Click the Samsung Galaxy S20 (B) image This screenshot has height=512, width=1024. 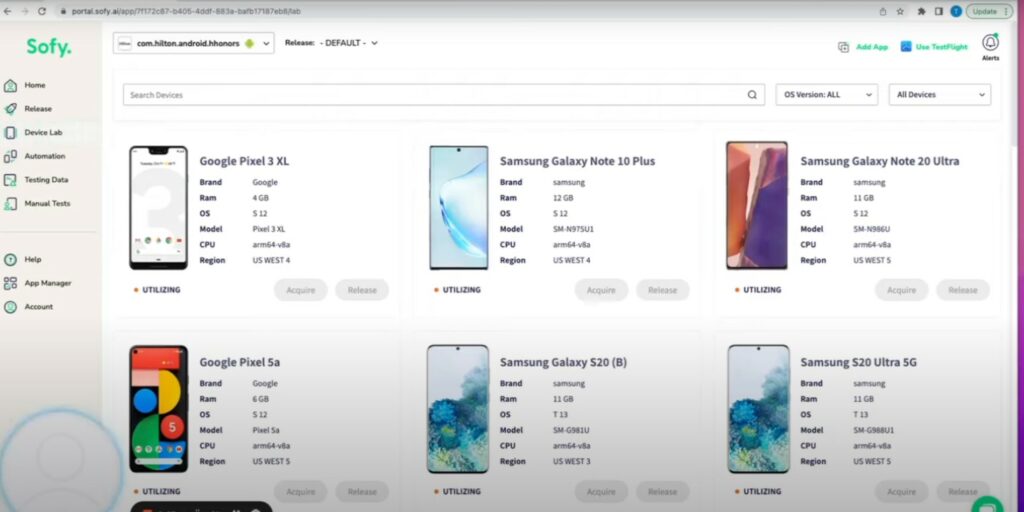458,409
